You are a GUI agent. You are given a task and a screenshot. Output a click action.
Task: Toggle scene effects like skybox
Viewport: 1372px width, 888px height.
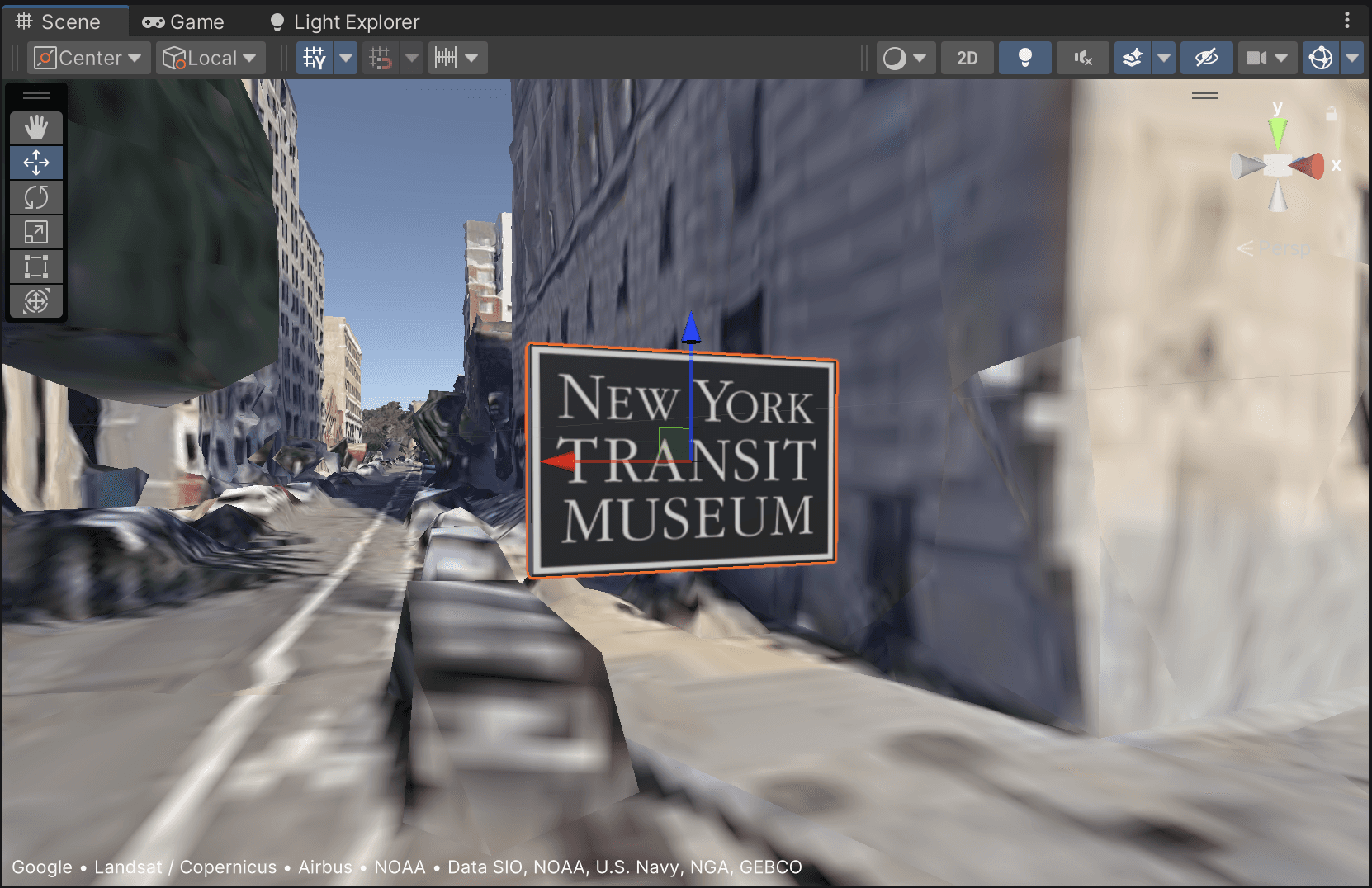[x=1133, y=58]
